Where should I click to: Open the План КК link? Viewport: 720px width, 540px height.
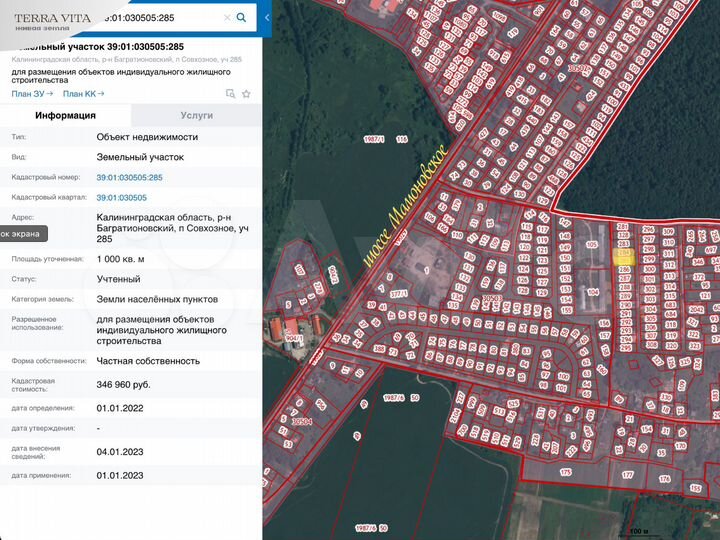point(80,94)
